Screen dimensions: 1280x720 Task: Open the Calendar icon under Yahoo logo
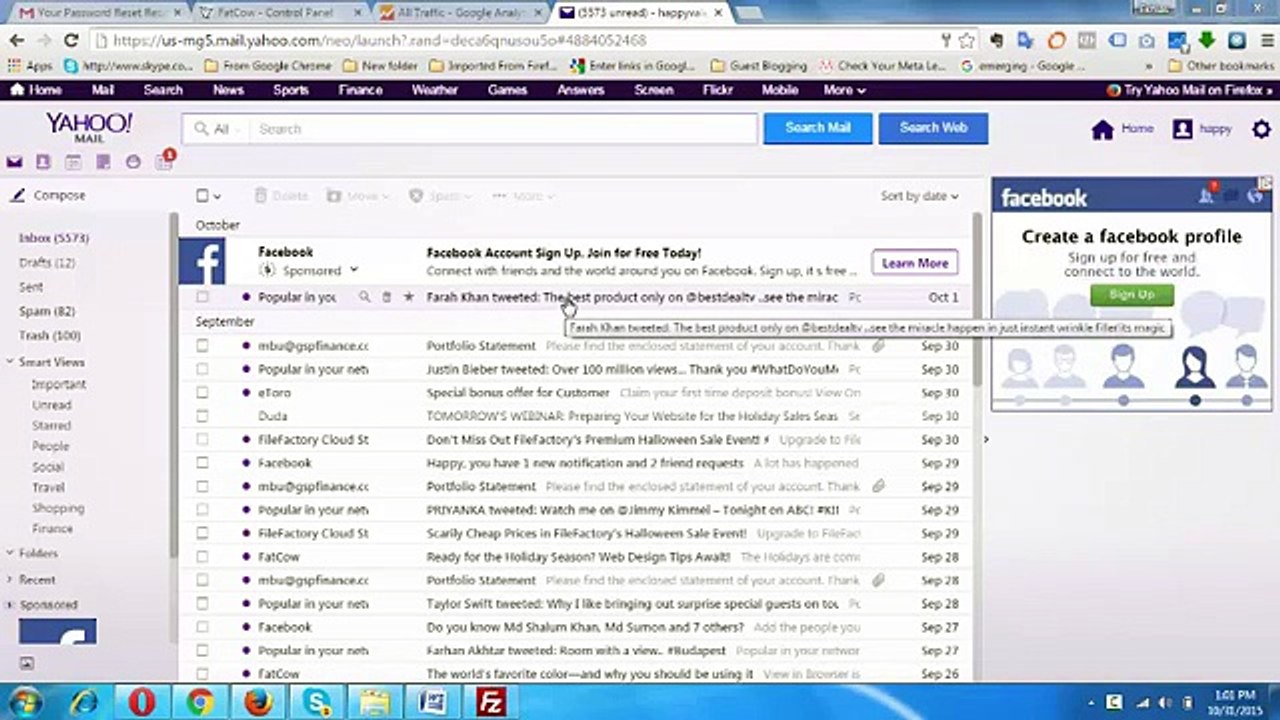click(73, 162)
